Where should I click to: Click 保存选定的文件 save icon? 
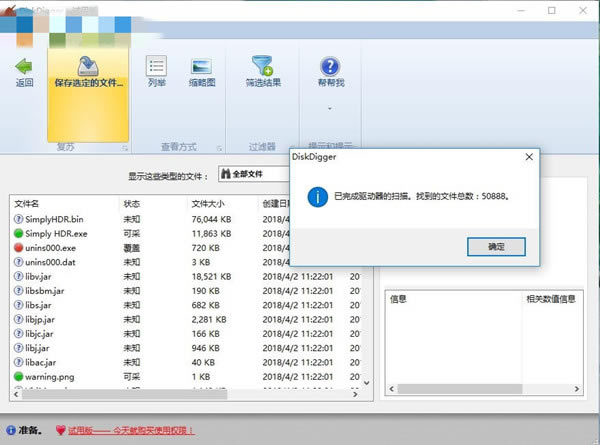(88, 66)
